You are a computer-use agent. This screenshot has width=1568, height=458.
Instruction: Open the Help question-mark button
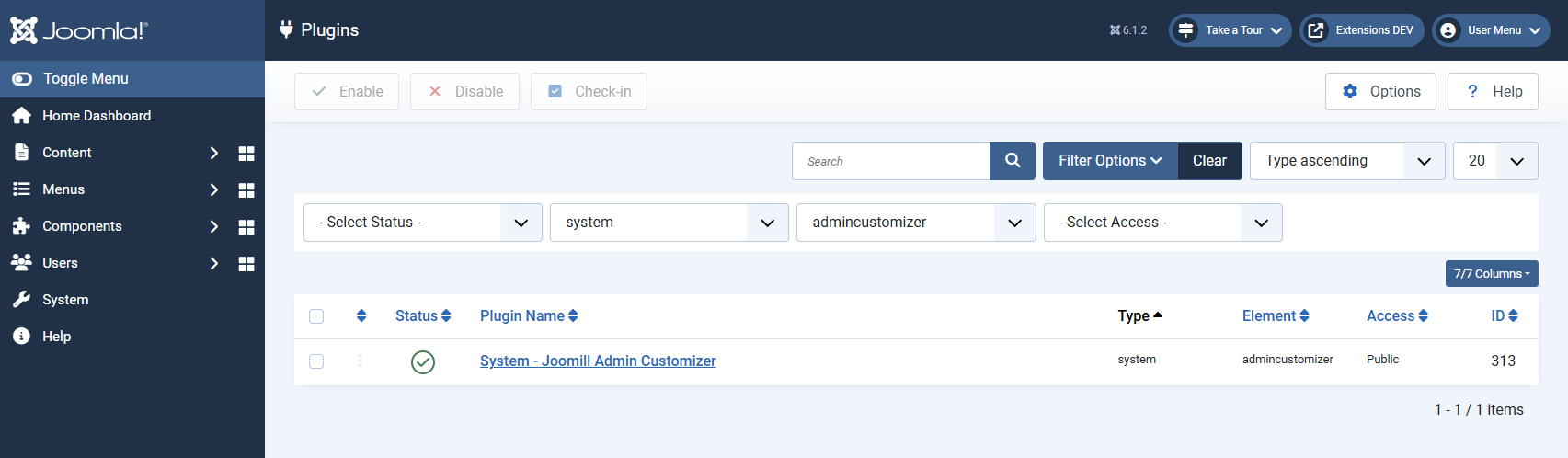[x=1493, y=92]
